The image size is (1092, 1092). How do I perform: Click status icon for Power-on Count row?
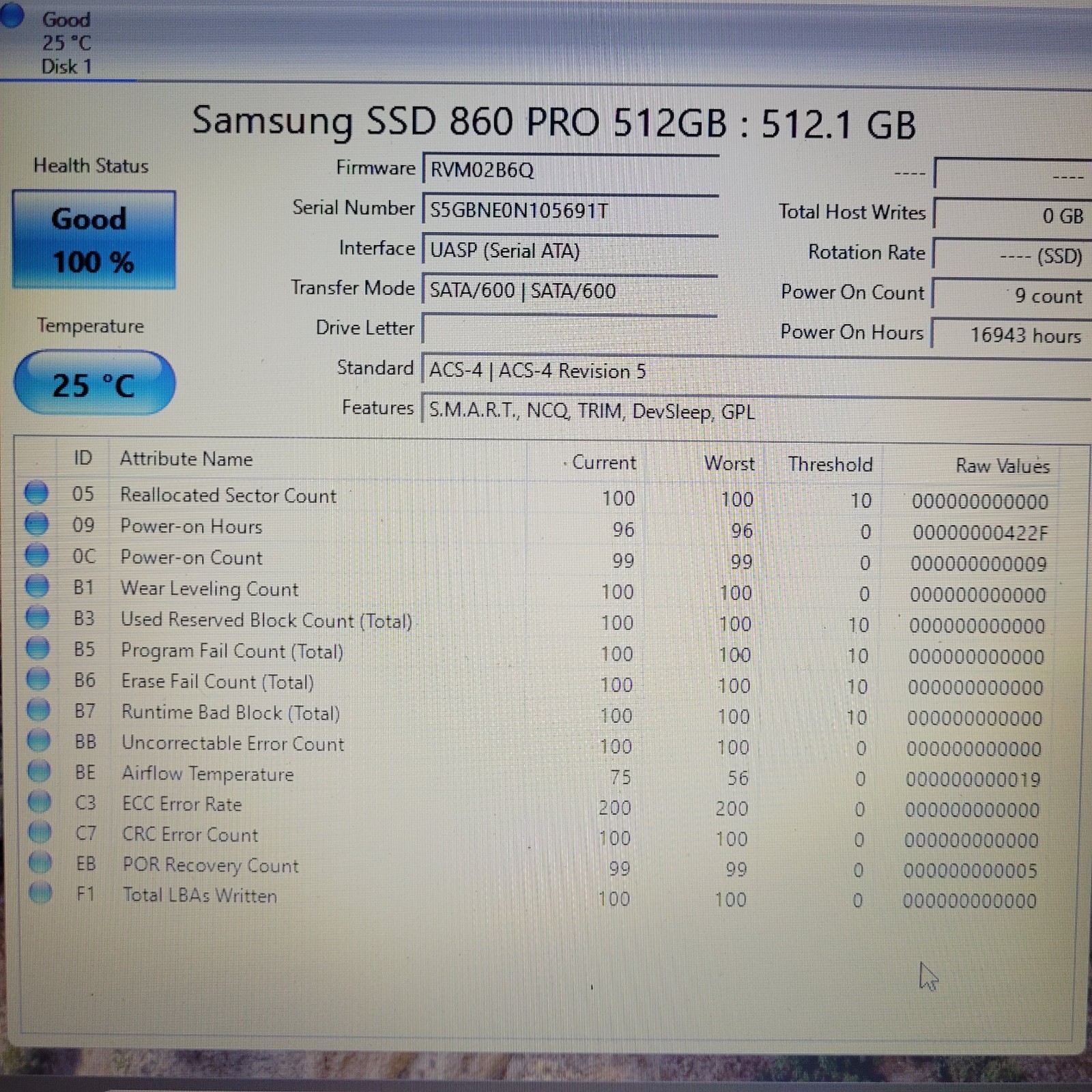(37, 556)
